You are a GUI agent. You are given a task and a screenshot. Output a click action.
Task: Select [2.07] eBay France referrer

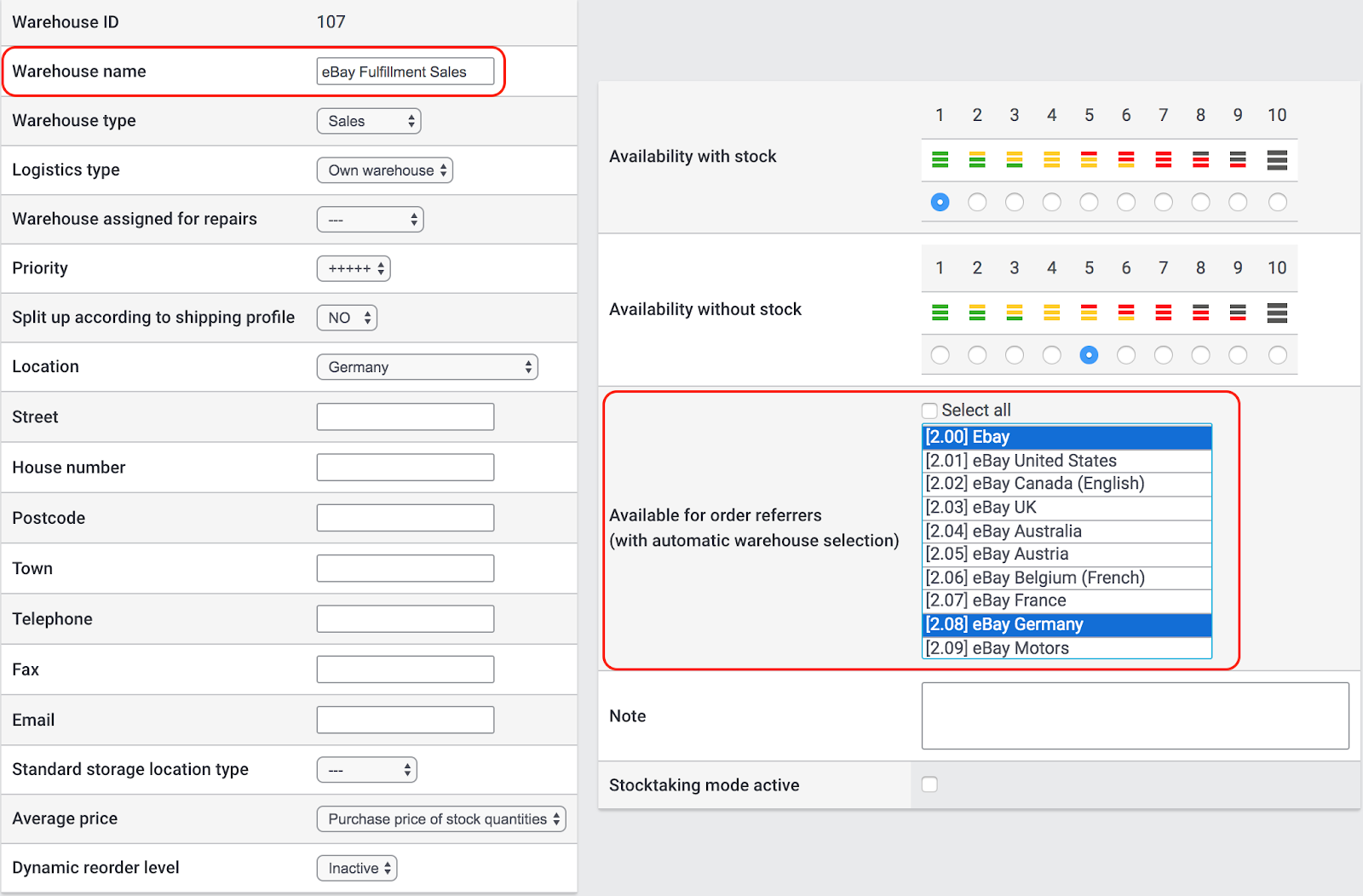(1067, 601)
